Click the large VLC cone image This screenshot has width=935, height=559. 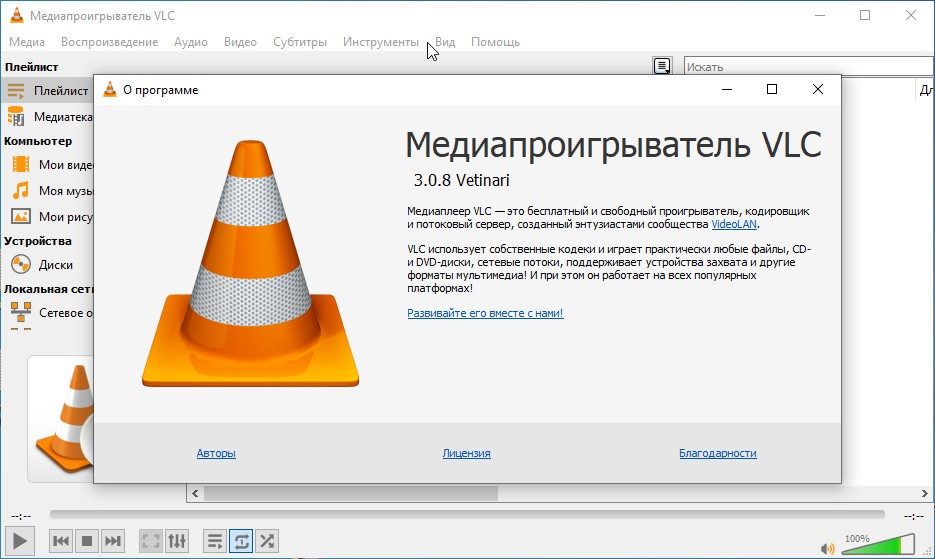(x=250, y=263)
